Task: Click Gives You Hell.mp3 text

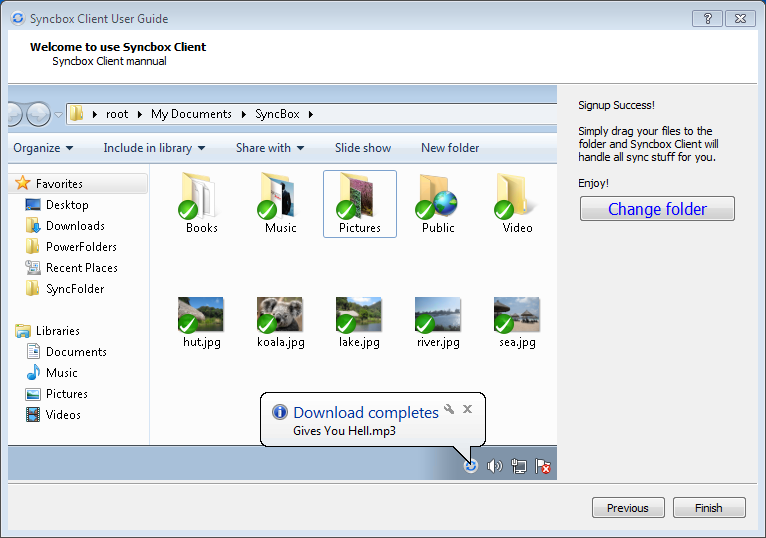Action: point(344,430)
